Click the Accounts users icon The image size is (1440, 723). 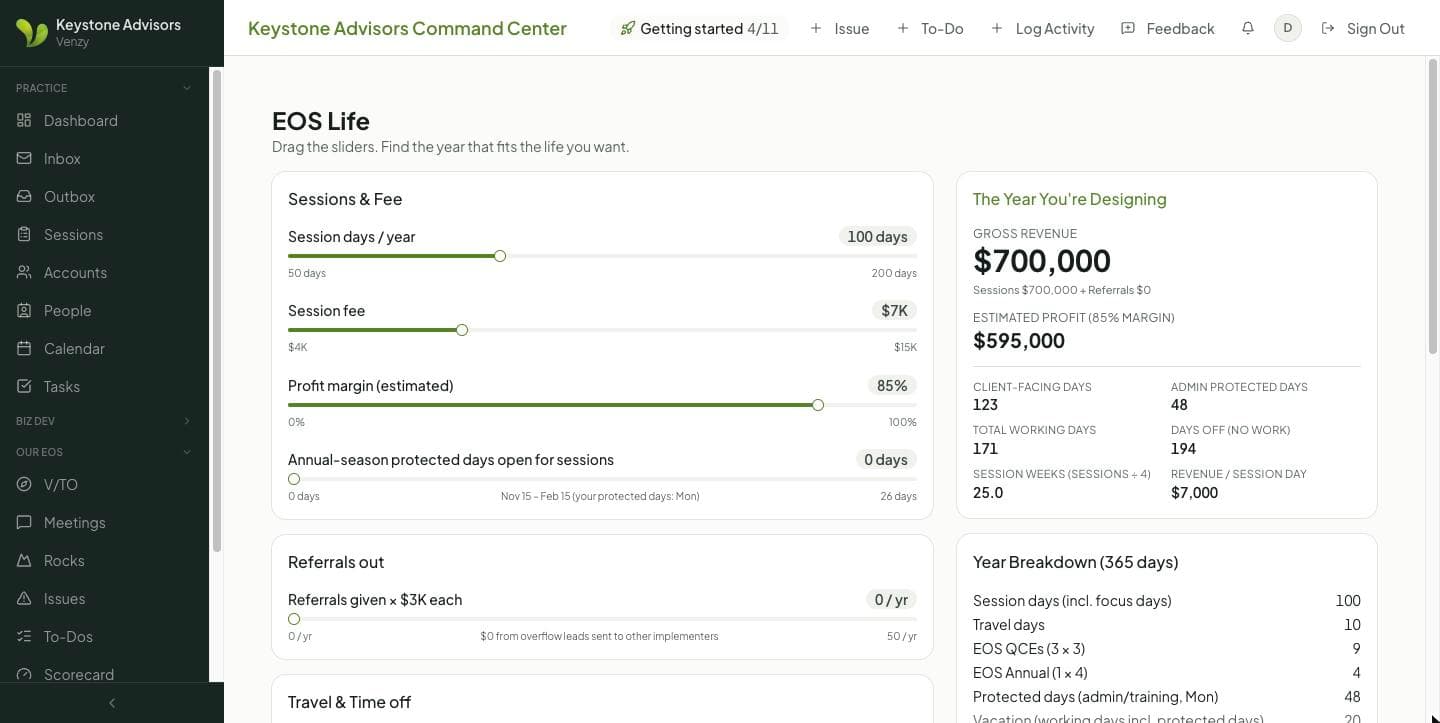pos(24,272)
